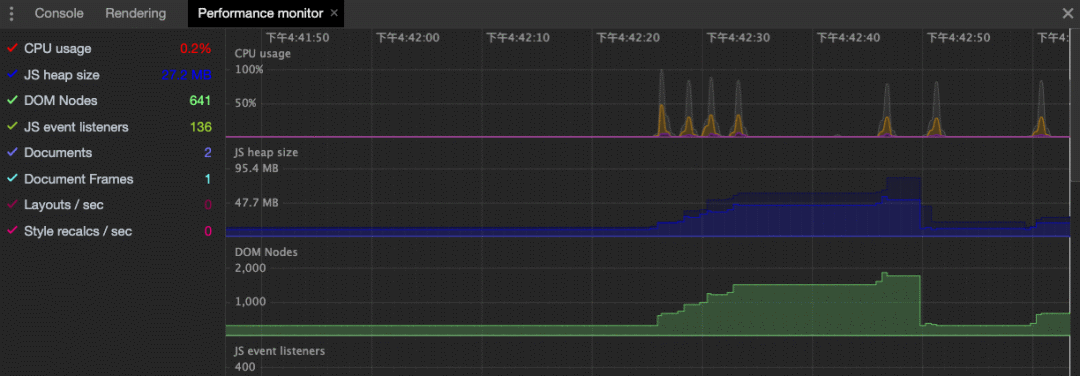Toggle the CPU usage red checkmark
This screenshot has width=1080, height=376.
click(x=12, y=48)
